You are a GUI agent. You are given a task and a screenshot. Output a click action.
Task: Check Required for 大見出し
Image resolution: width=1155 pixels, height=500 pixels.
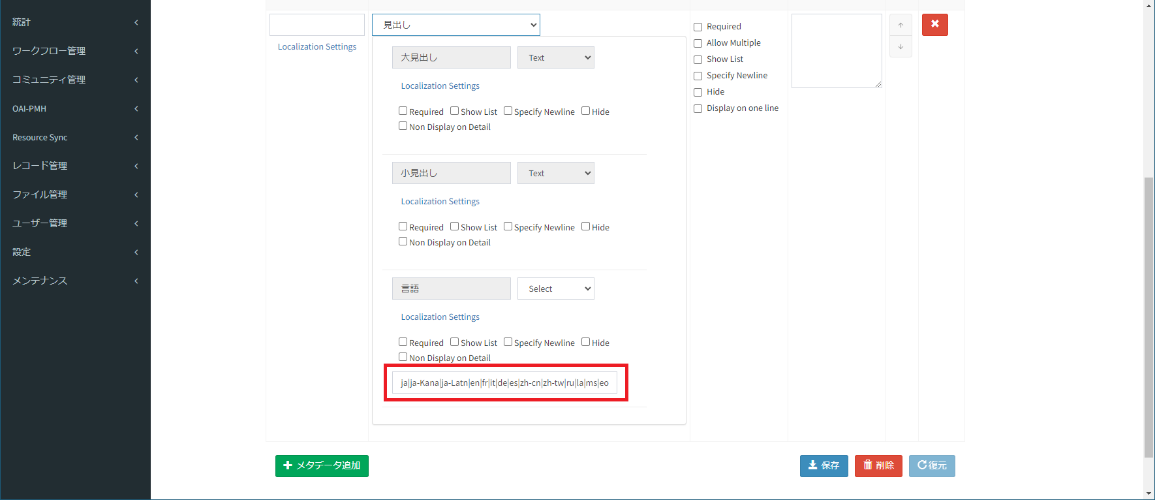click(x=403, y=111)
